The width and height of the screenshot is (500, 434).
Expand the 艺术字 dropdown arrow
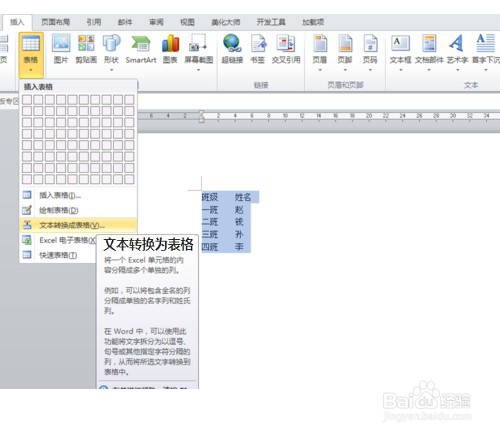point(457,70)
